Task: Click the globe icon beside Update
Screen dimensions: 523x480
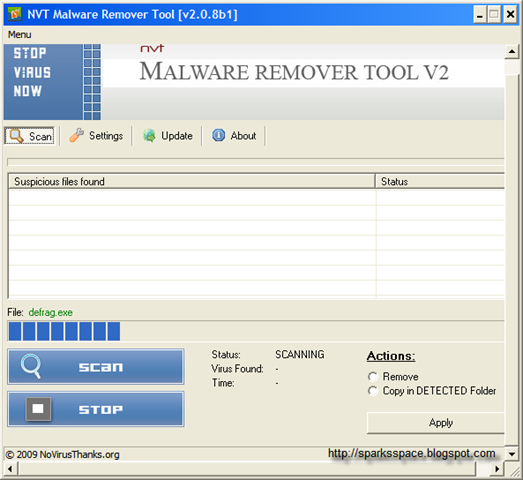Action: coord(149,135)
